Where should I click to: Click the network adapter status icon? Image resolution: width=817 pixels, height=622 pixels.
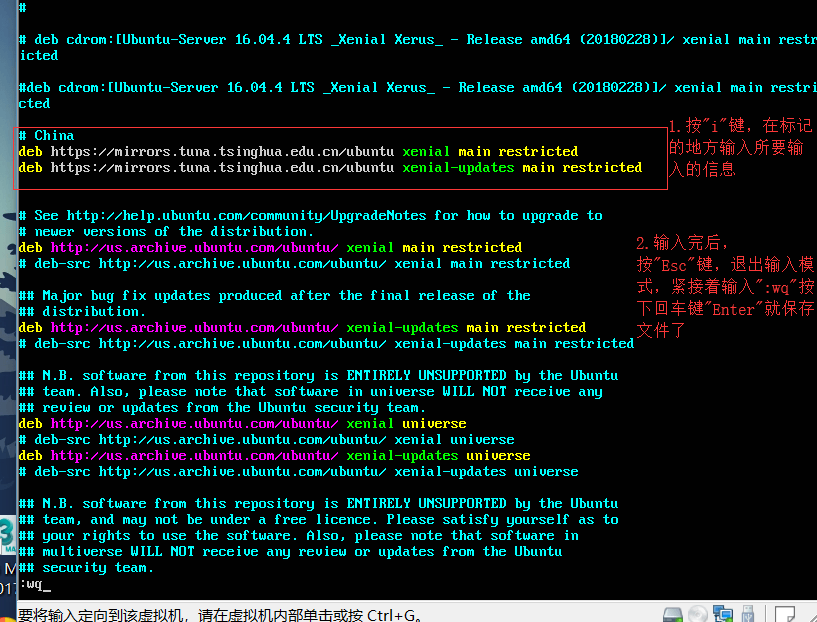722,614
